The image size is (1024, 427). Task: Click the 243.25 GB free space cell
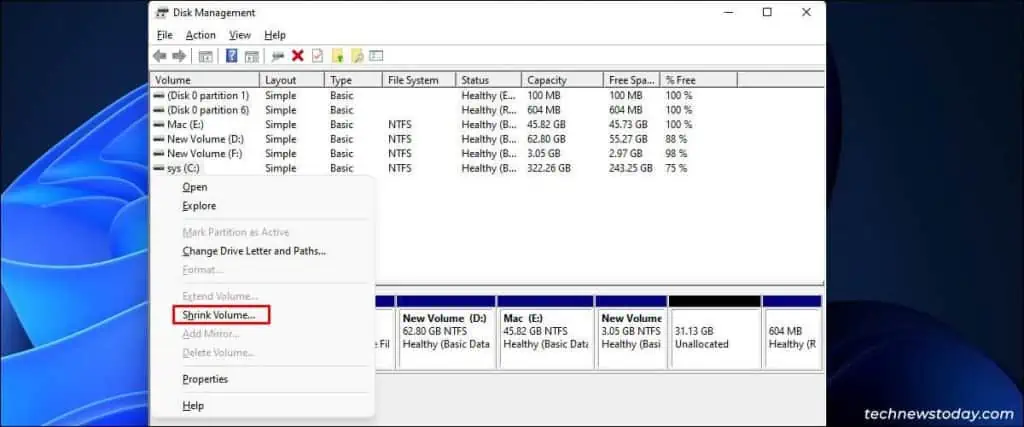tap(631, 168)
